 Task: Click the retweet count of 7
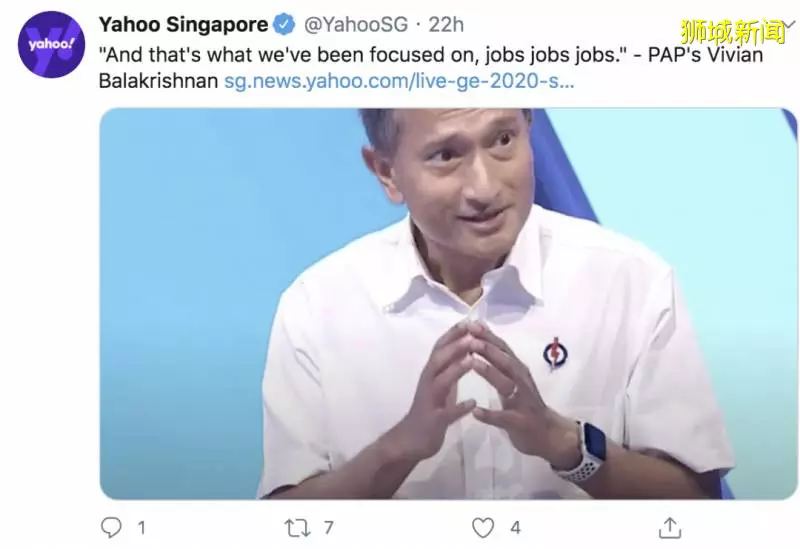tap(329, 528)
